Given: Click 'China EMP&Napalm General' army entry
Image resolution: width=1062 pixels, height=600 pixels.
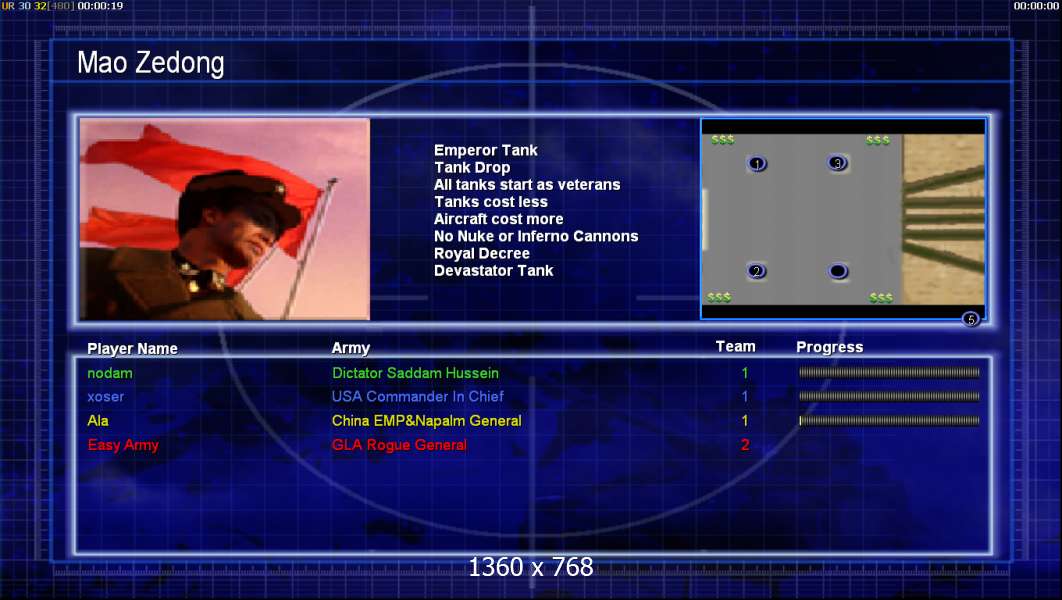Looking at the screenshot, I should 427,421.
